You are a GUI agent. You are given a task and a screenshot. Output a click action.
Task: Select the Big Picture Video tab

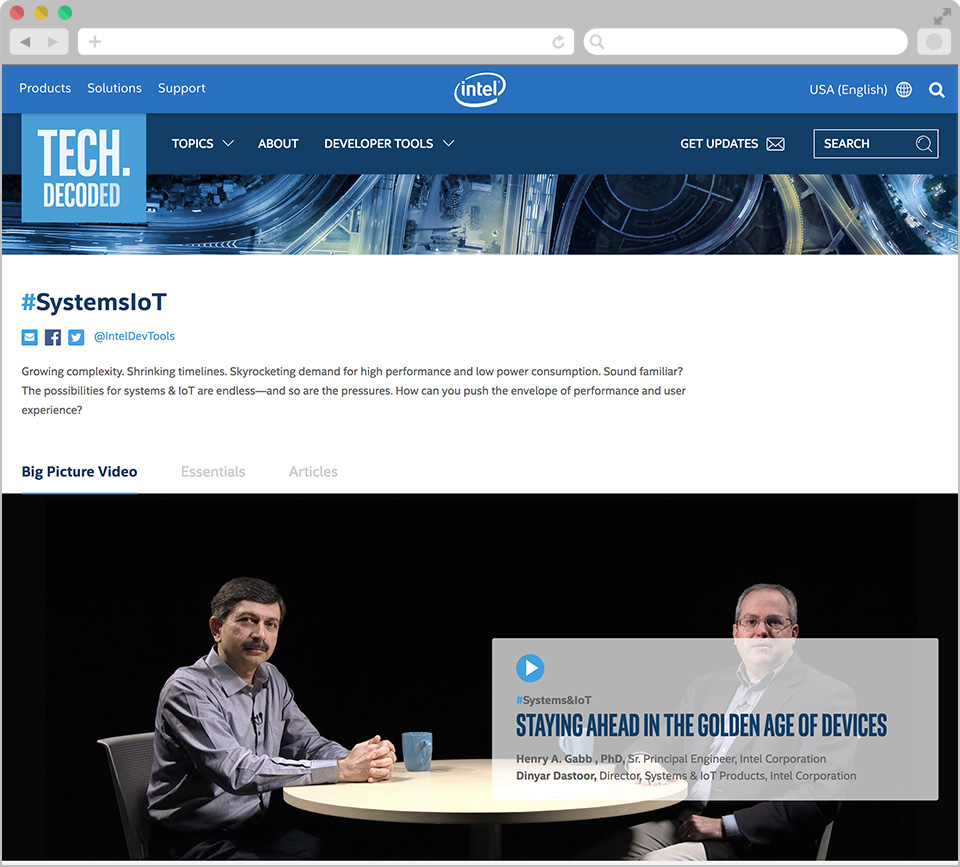pos(79,471)
